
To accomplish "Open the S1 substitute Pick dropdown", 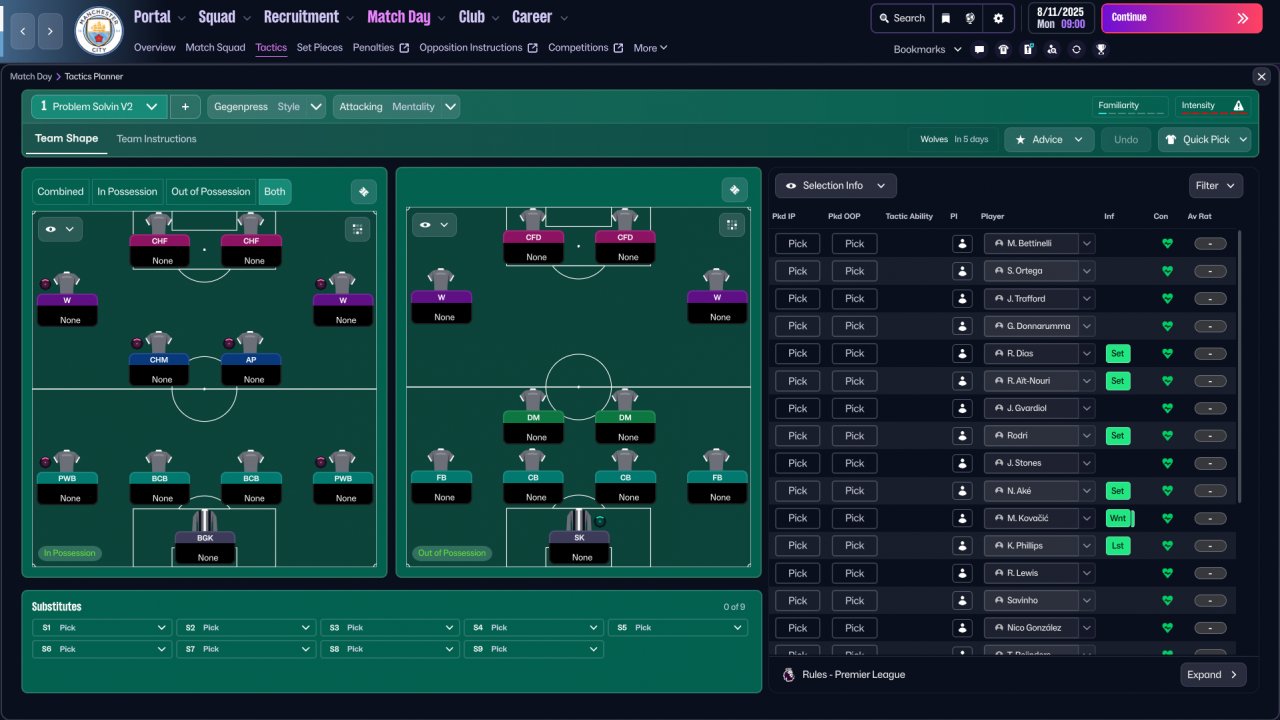I will point(103,628).
